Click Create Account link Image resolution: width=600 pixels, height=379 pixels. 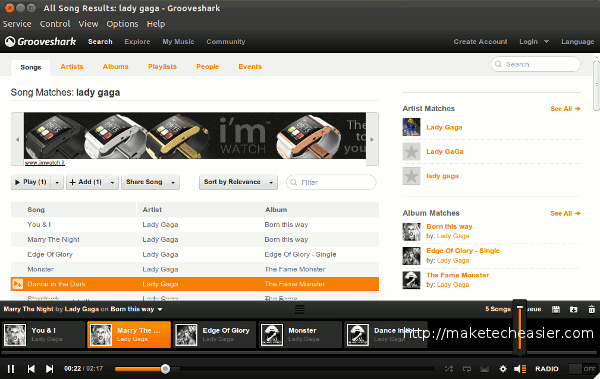[480, 41]
